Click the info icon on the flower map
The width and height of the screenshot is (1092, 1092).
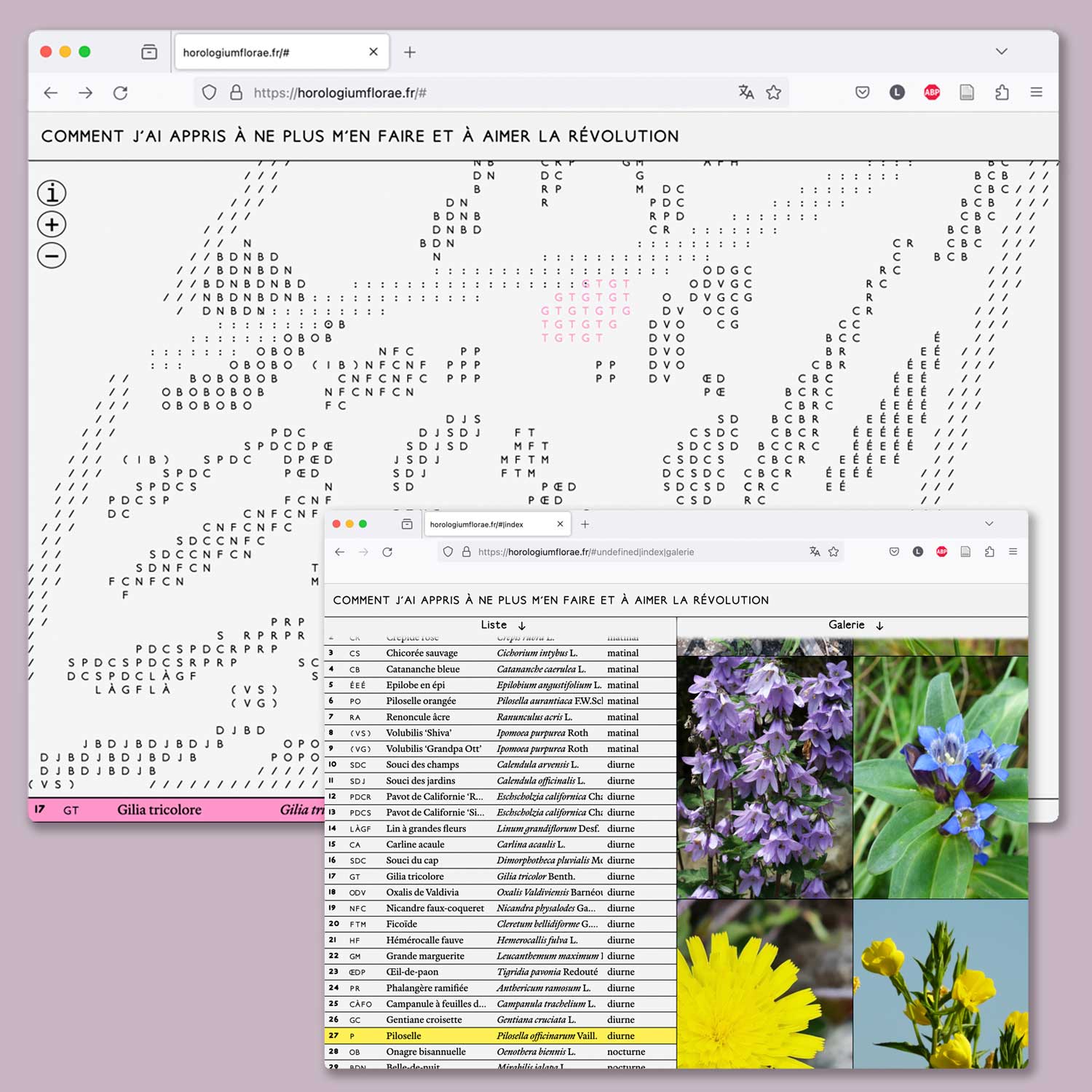52,193
